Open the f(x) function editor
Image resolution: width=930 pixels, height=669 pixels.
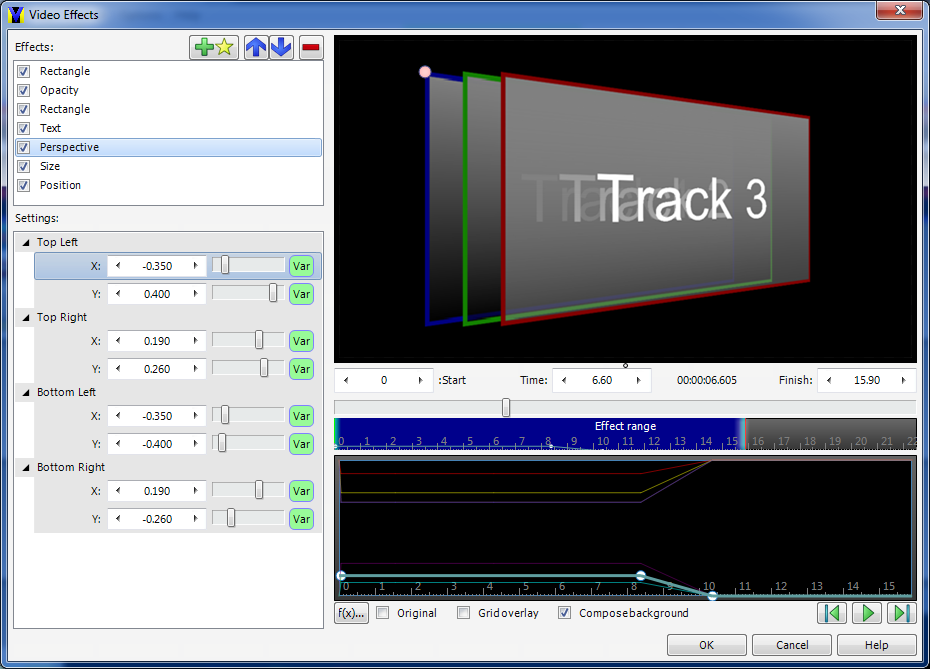[x=351, y=613]
